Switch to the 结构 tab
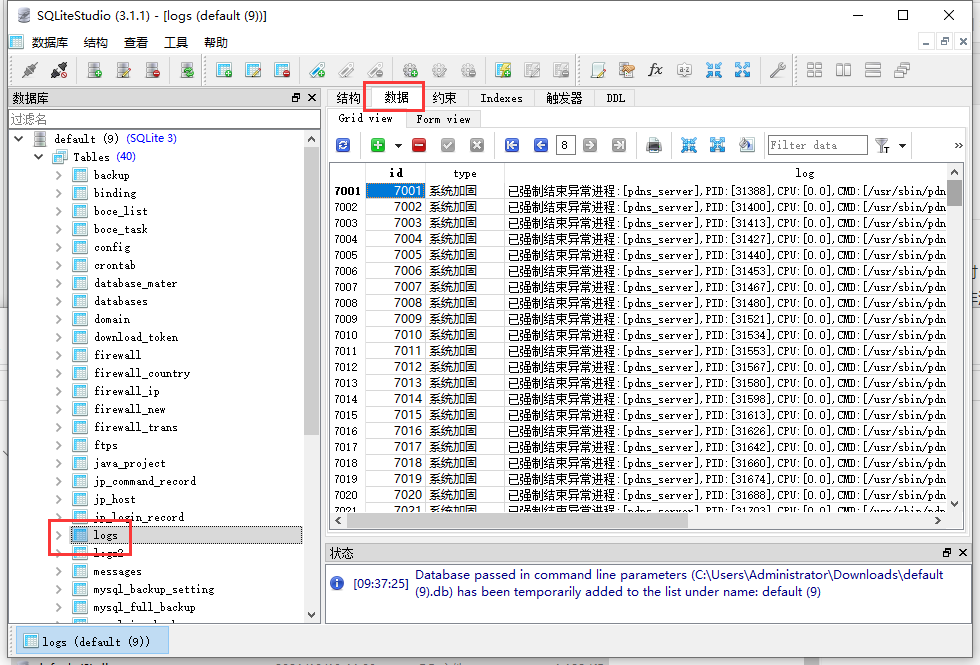This screenshot has width=980, height=665. pos(348,98)
